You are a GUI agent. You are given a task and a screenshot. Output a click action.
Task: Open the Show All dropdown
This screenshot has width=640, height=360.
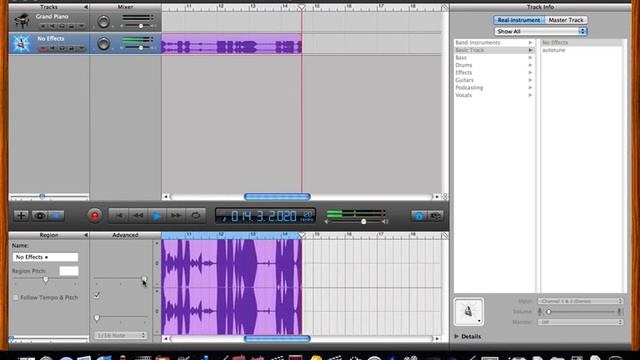click(x=540, y=31)
